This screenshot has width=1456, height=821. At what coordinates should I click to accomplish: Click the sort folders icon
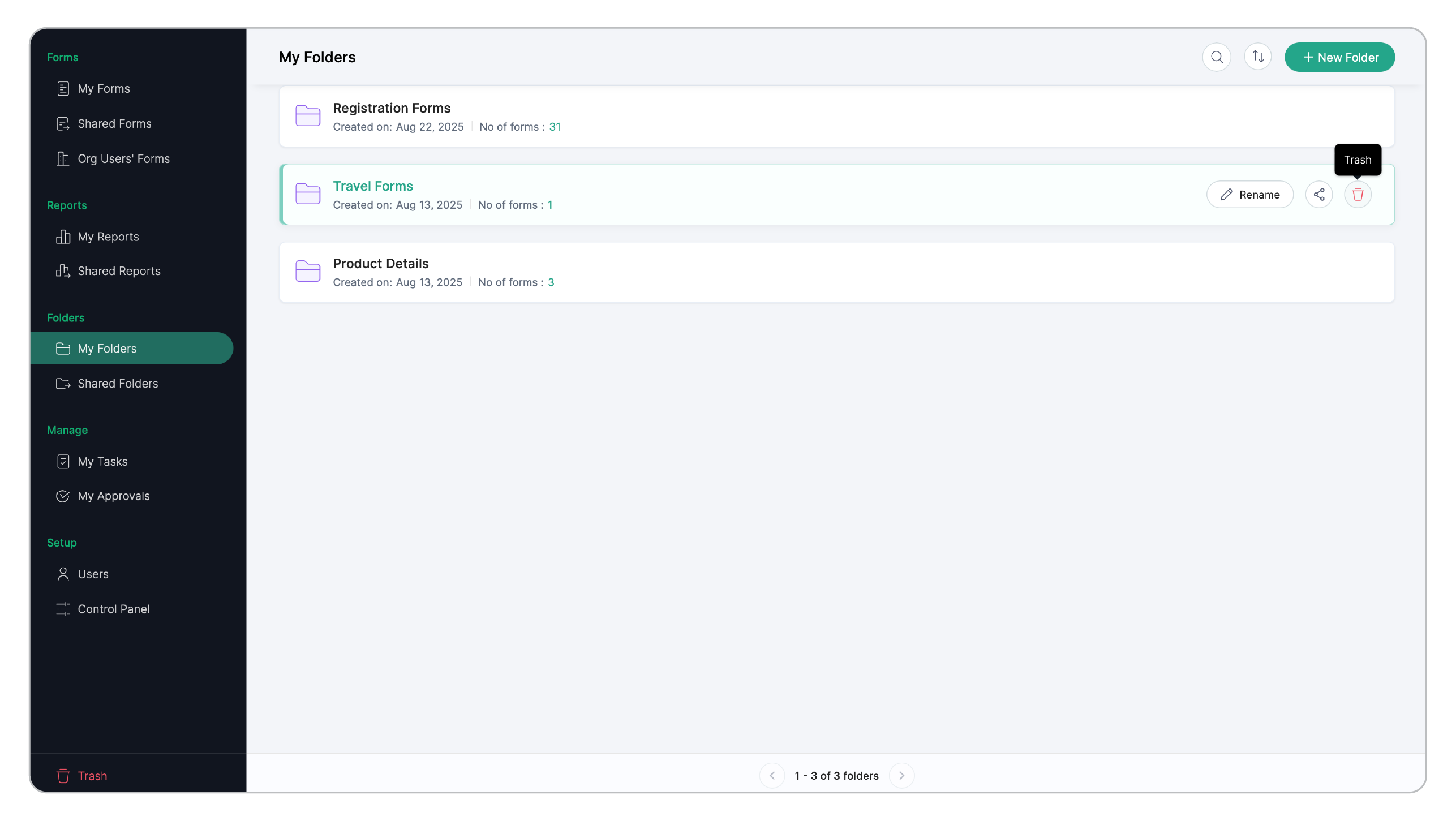(x=1257, y=57)
